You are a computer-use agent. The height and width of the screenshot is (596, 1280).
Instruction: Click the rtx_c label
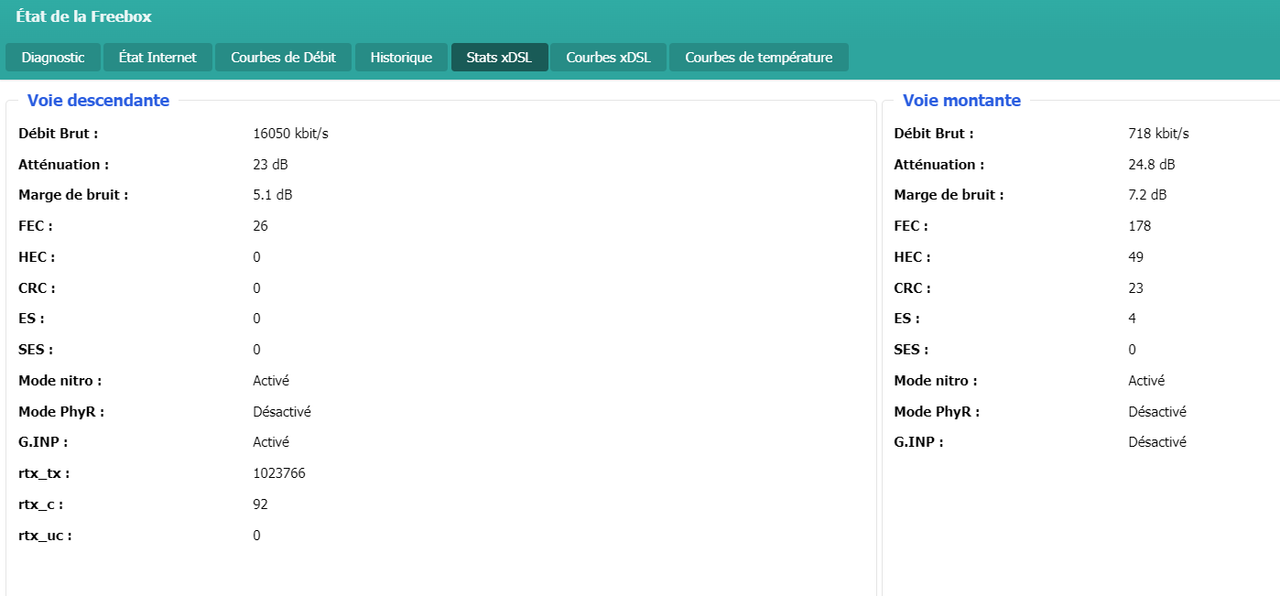(41, 504)
